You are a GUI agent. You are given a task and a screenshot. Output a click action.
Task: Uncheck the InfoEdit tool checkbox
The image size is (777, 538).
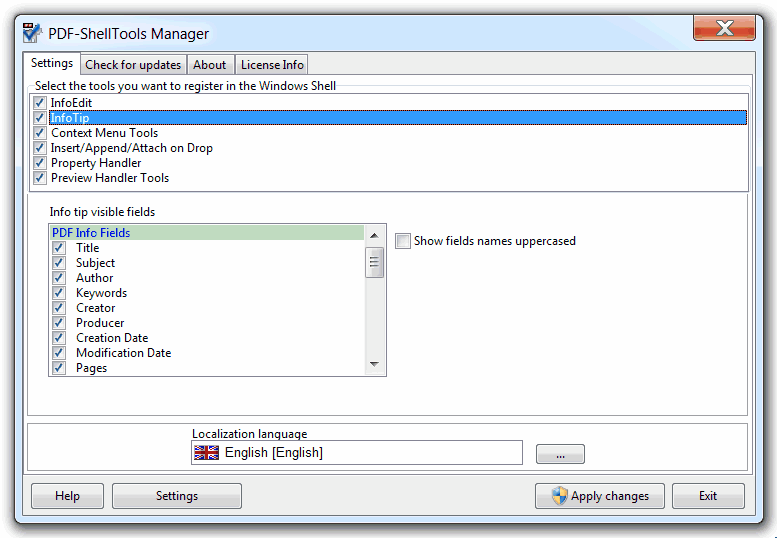[40, 103]
